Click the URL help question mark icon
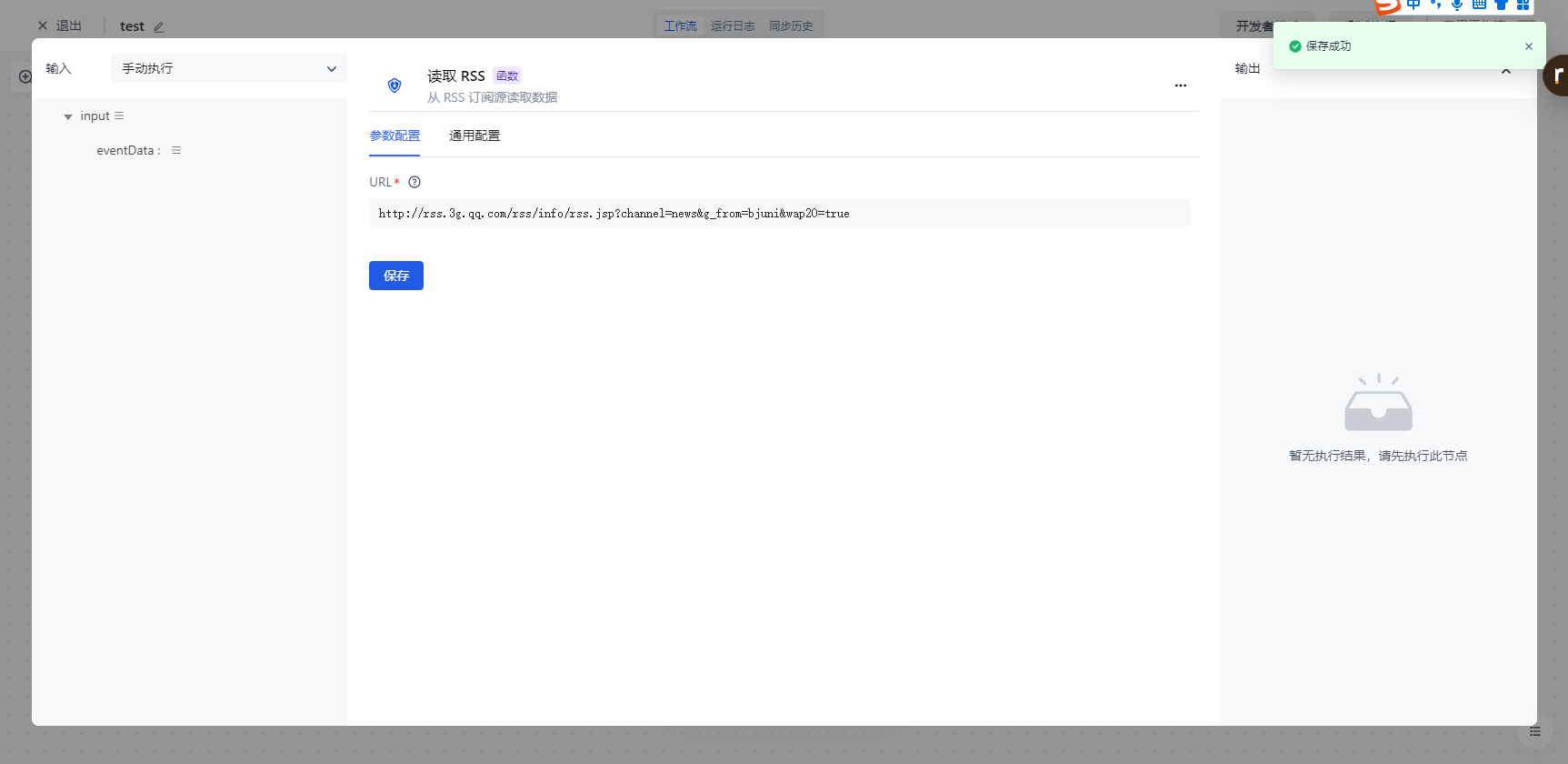Viewport: 1568px width, 764px height. tap(414, 182)
